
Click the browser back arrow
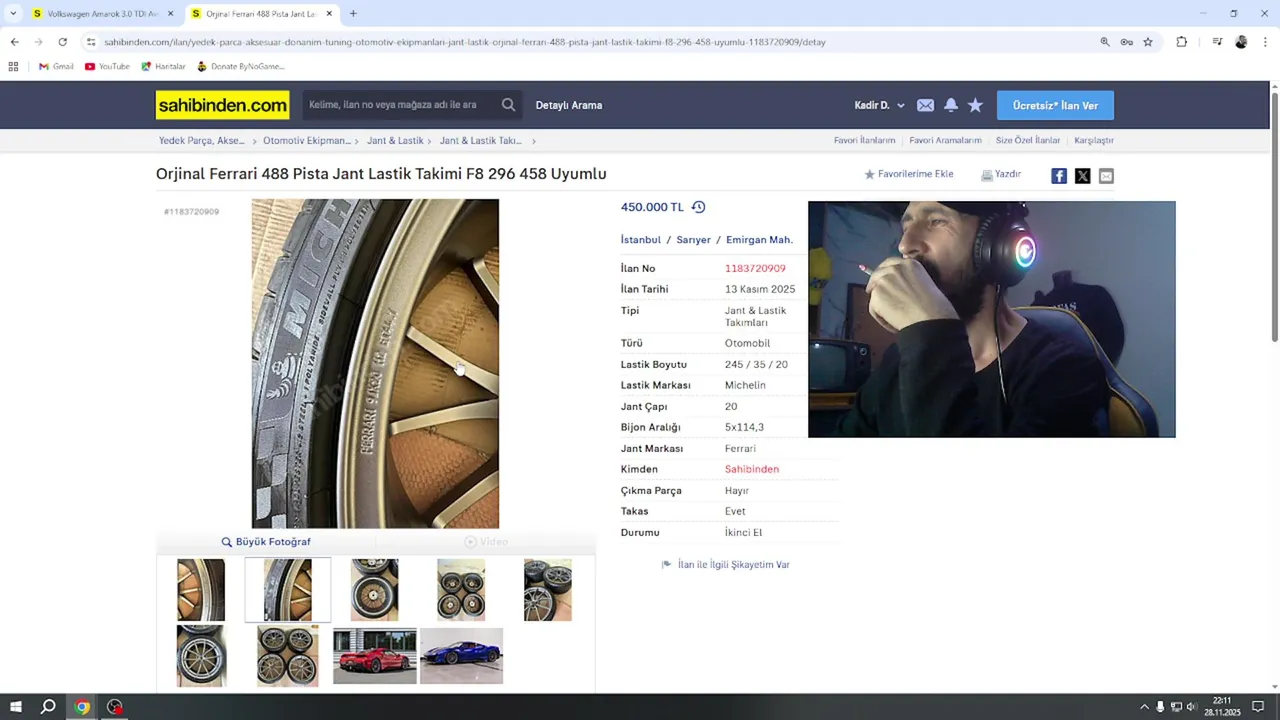tap(14, 42)
